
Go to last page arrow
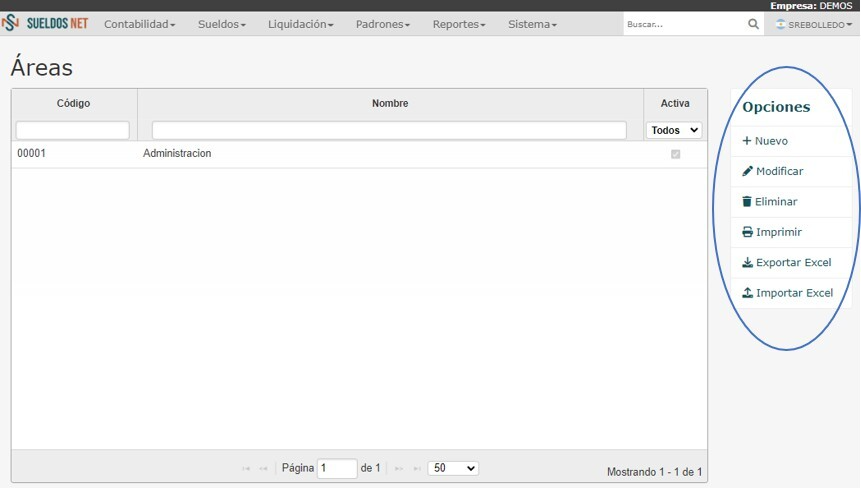click(x=417, y=468)
